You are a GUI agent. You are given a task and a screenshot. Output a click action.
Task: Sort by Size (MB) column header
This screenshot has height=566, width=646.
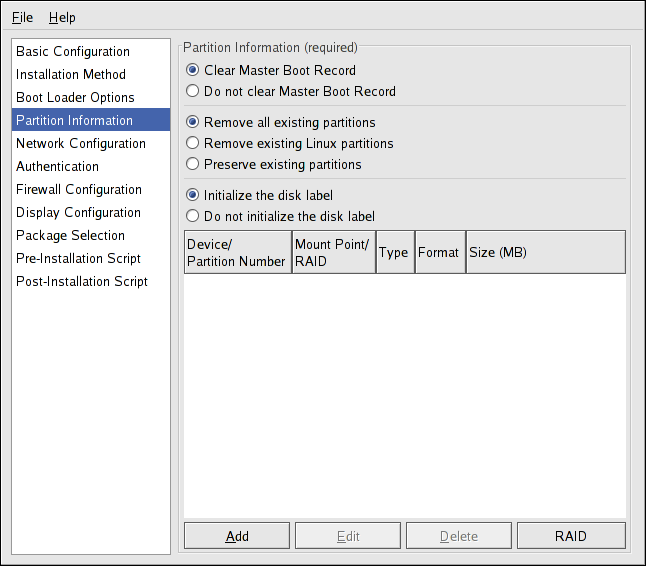click(x=545, y=252)
